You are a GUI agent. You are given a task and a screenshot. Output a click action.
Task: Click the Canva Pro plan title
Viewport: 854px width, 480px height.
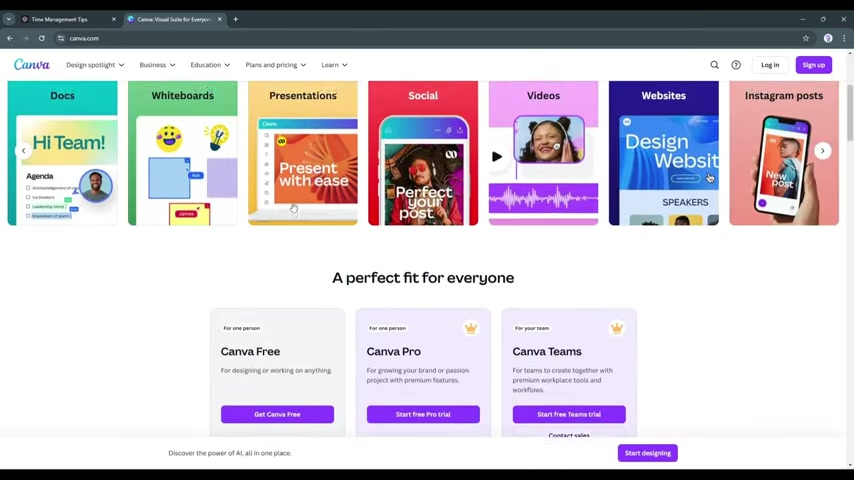(x=393, y=351)
